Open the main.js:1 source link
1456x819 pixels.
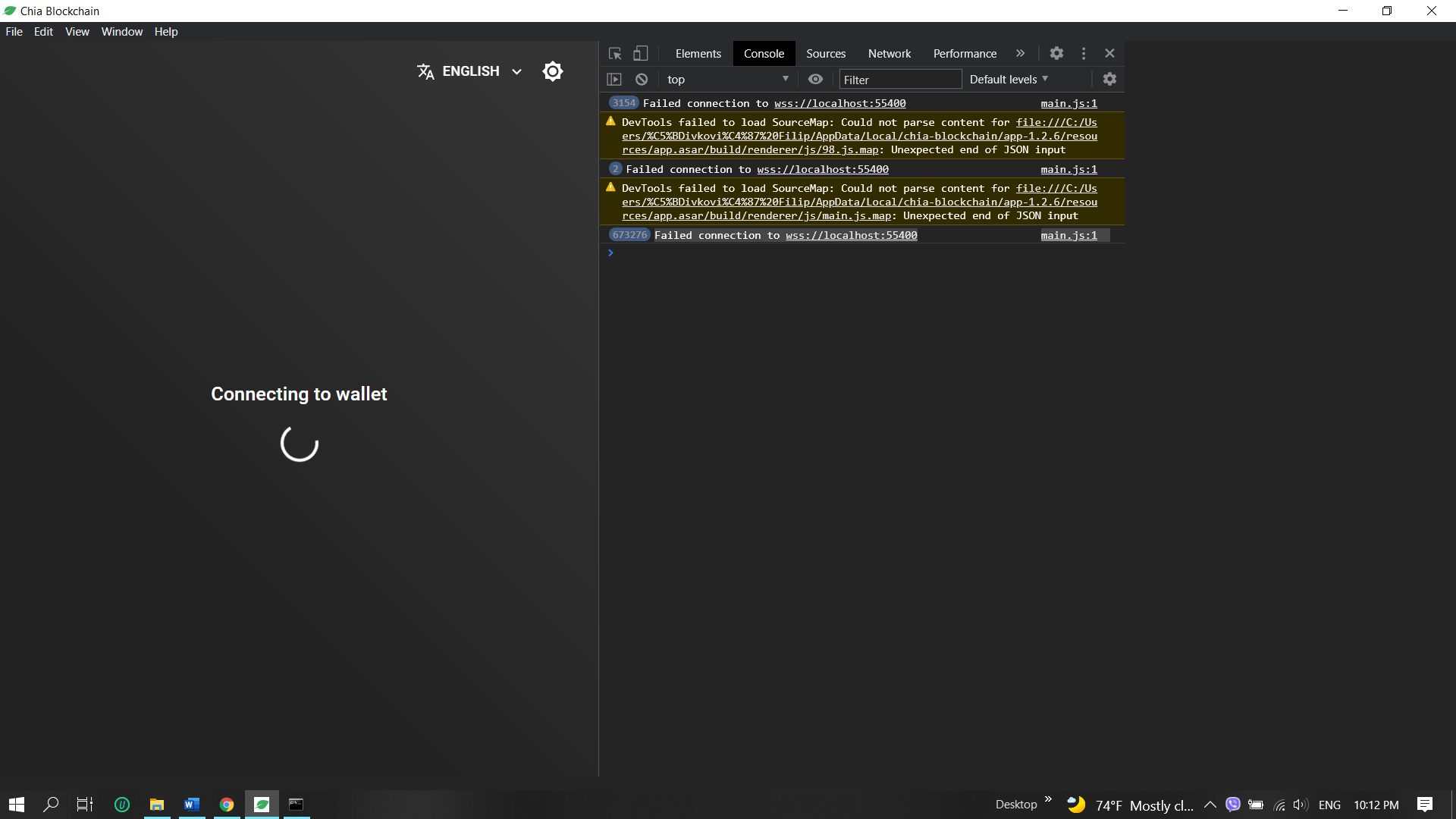1068,103
